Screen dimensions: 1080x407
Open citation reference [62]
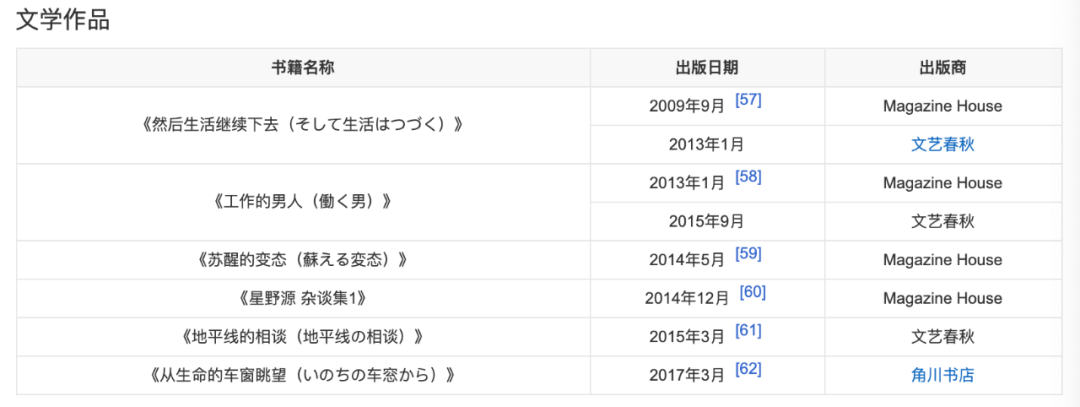coord(748,370)
